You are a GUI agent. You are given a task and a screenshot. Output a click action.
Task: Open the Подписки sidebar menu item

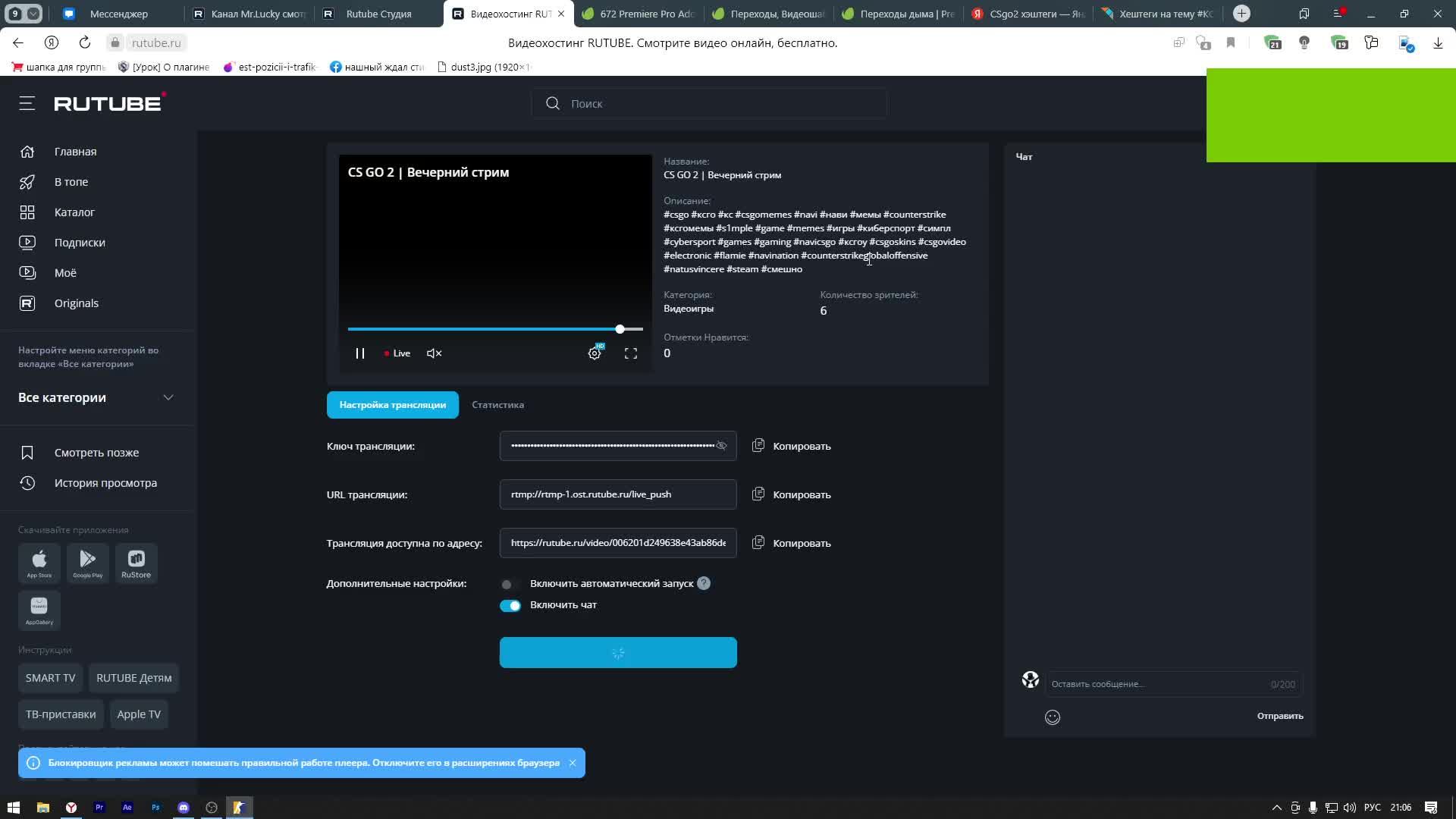[79, 243]
